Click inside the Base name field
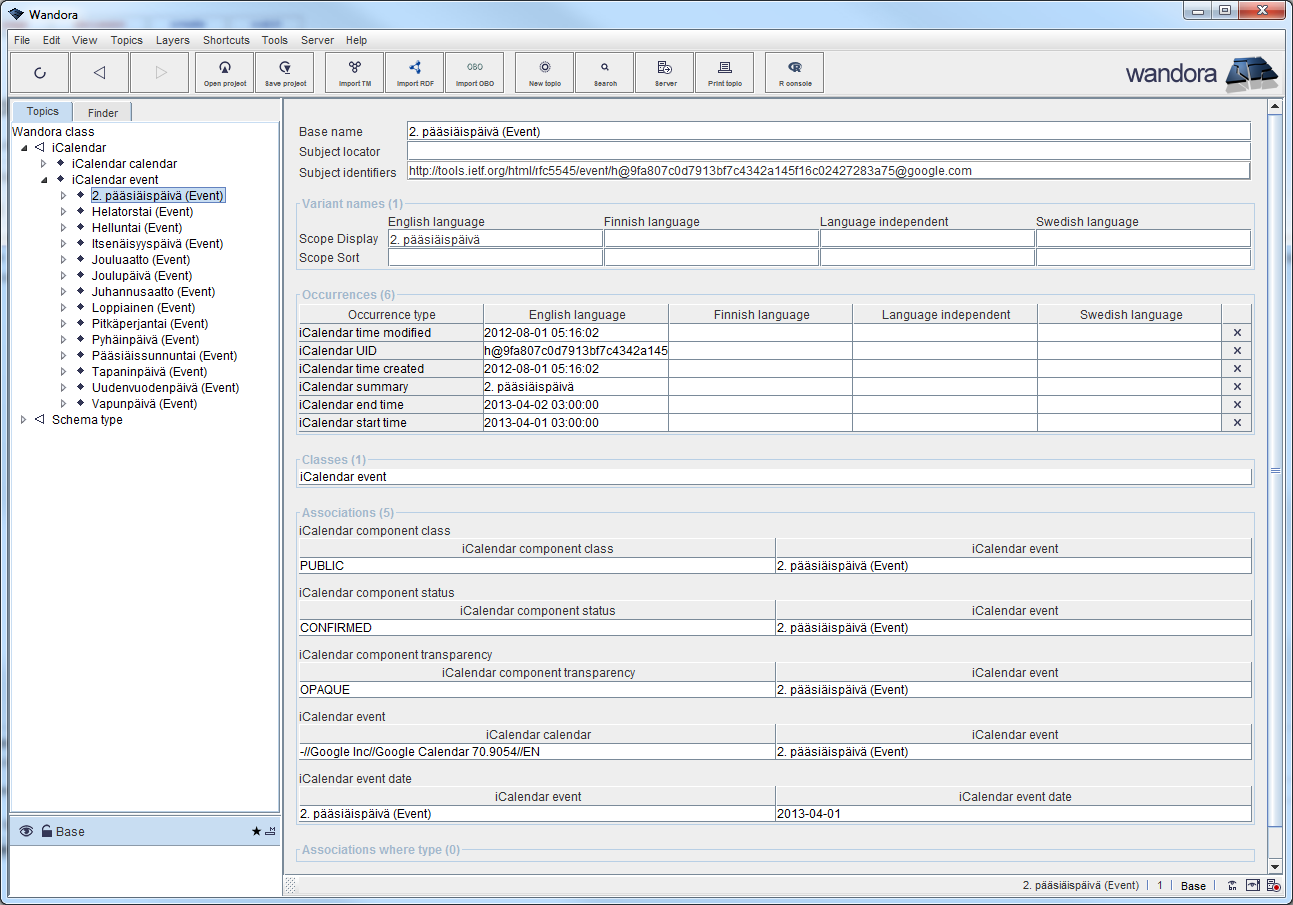The width and height of the screenshot is (1293, 905). coord(700,131)
